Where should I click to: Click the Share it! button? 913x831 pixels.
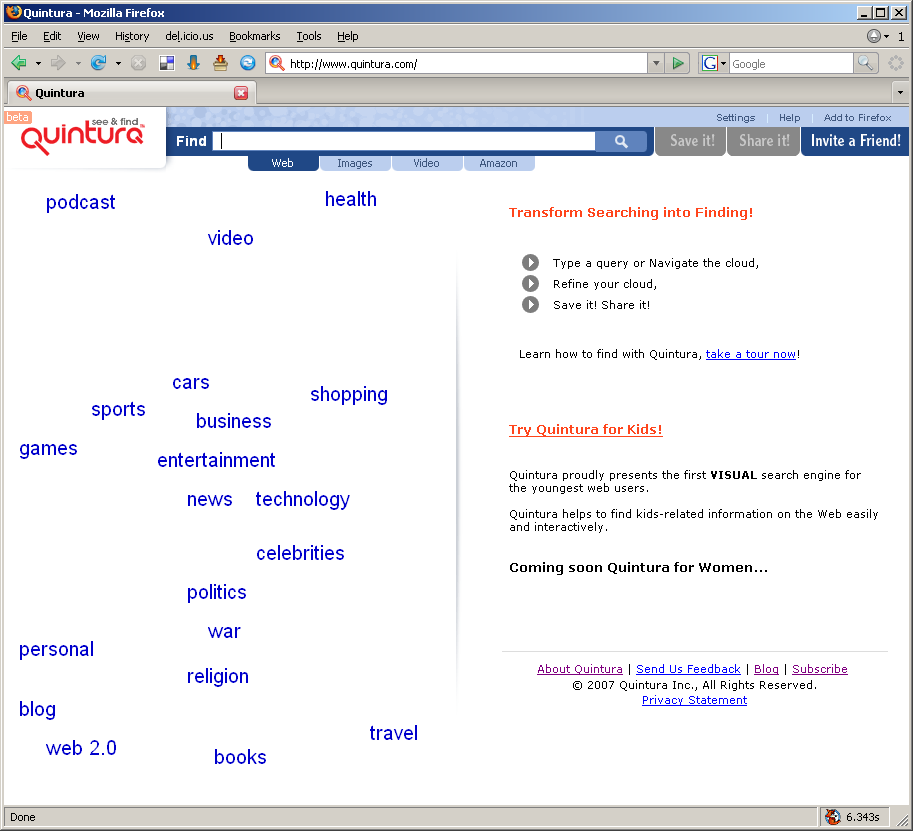pos(764,141)
